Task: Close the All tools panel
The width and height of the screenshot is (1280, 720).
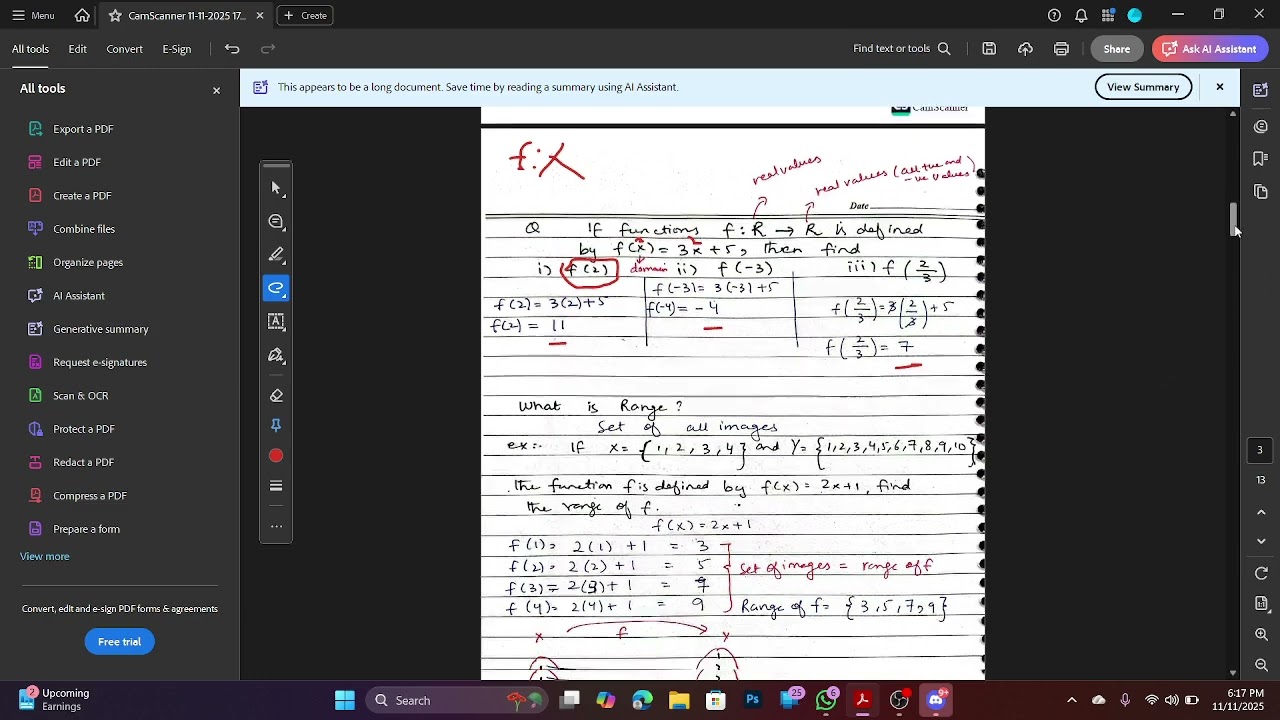Action: point(216,90)
